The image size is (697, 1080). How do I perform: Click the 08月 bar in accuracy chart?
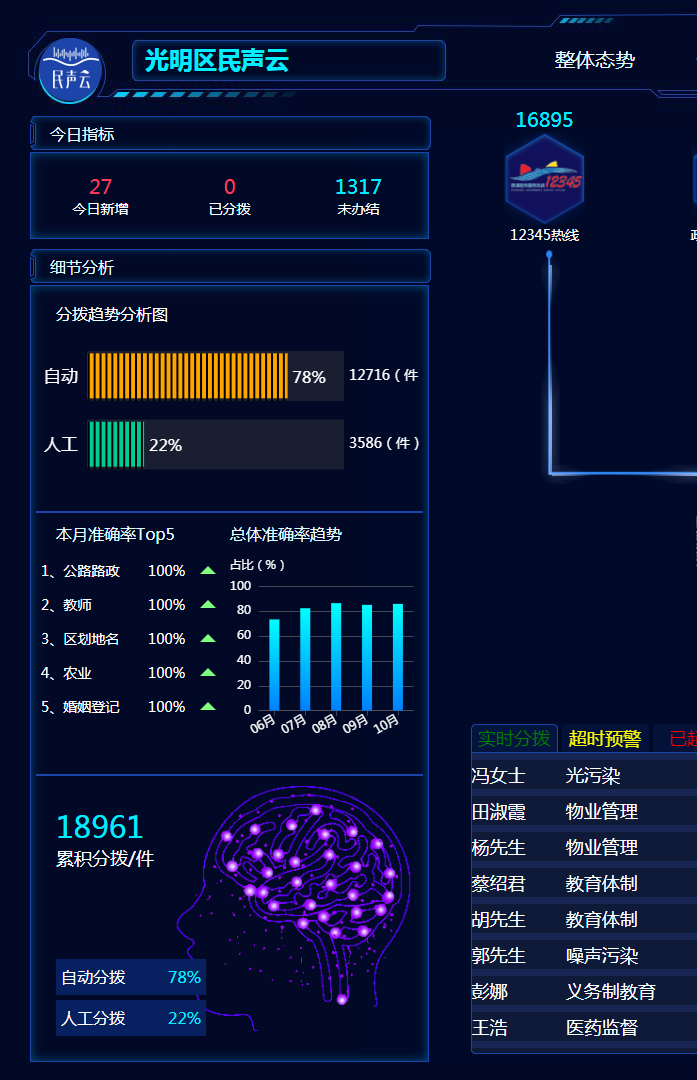[336, 656]
